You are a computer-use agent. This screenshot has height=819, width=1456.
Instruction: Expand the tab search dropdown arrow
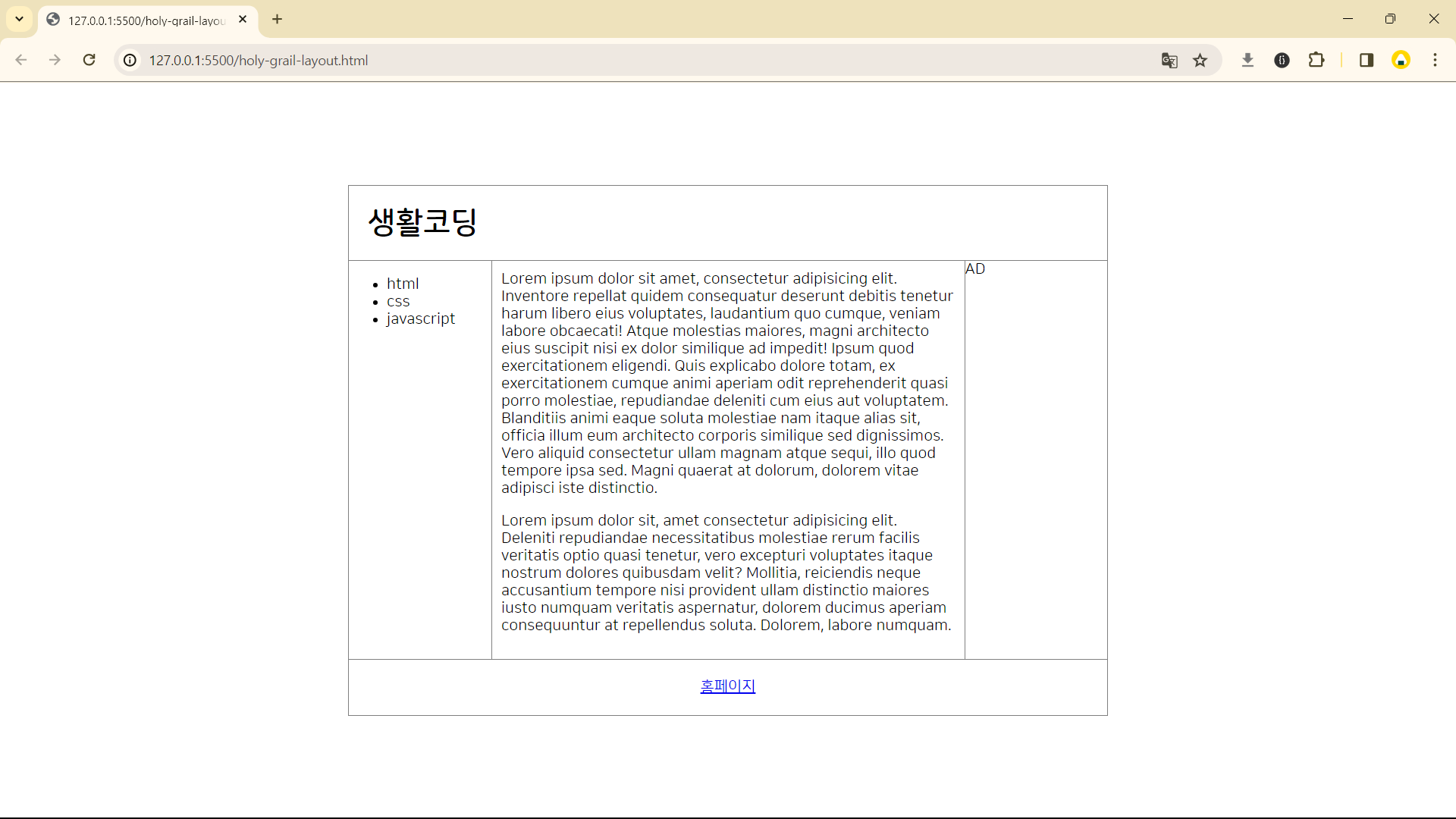point(20,19)
